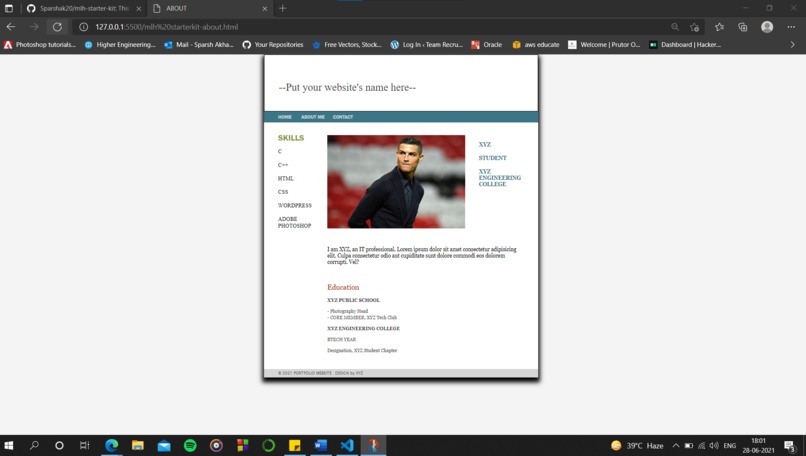806x456 pixels.
Task: Open the Oracle bookmark
Action: [487, 45]
